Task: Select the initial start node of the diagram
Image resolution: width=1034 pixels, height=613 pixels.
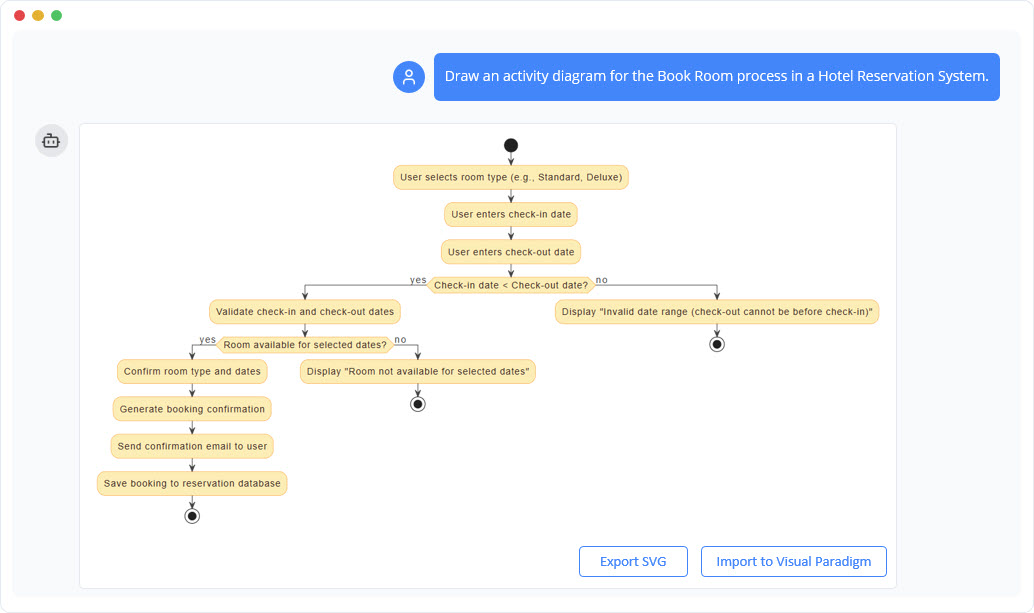Action: pos(510,145)
